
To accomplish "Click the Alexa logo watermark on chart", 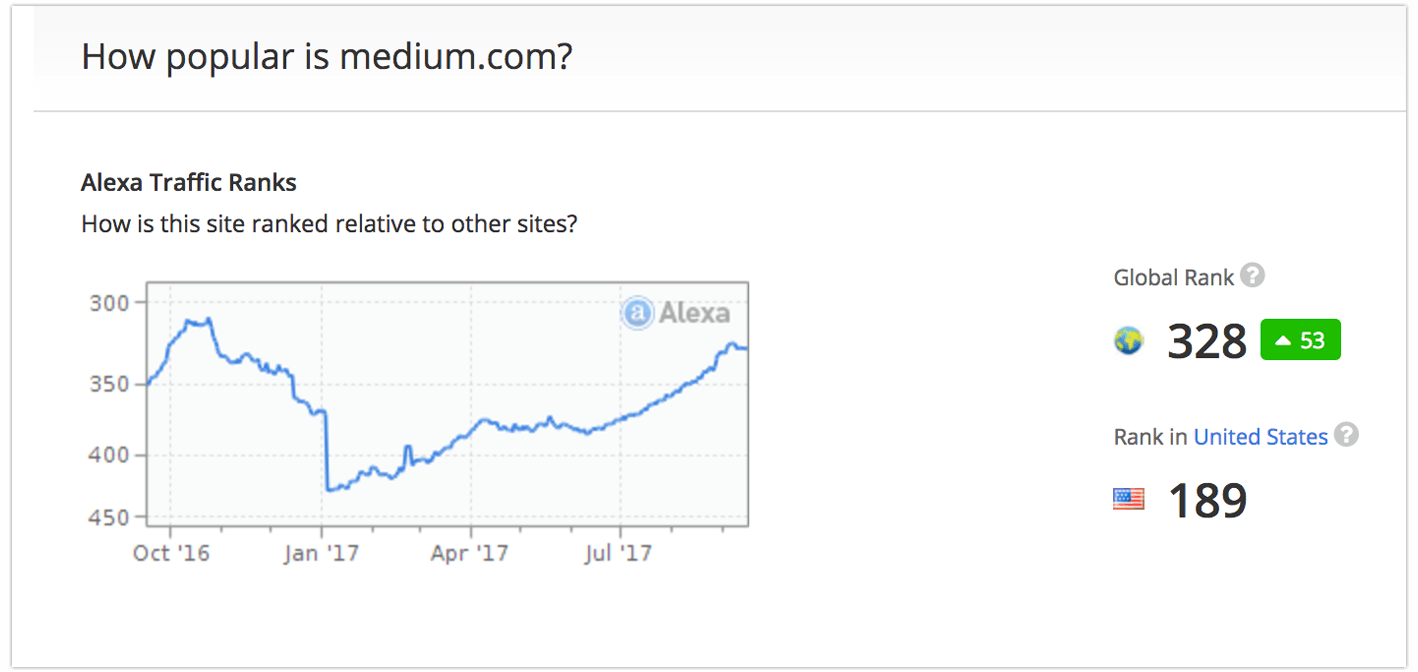I will point(675,313).
